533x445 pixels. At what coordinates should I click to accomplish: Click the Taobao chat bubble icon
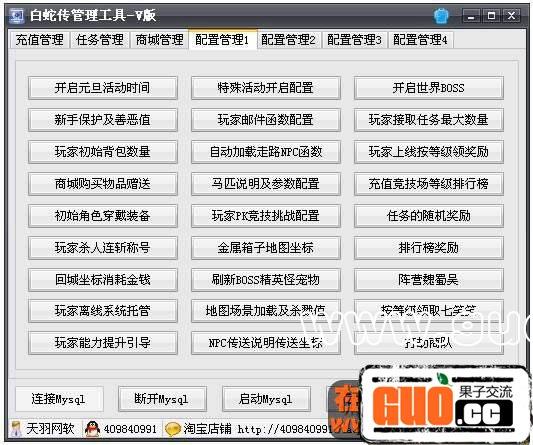click(173, 429)
